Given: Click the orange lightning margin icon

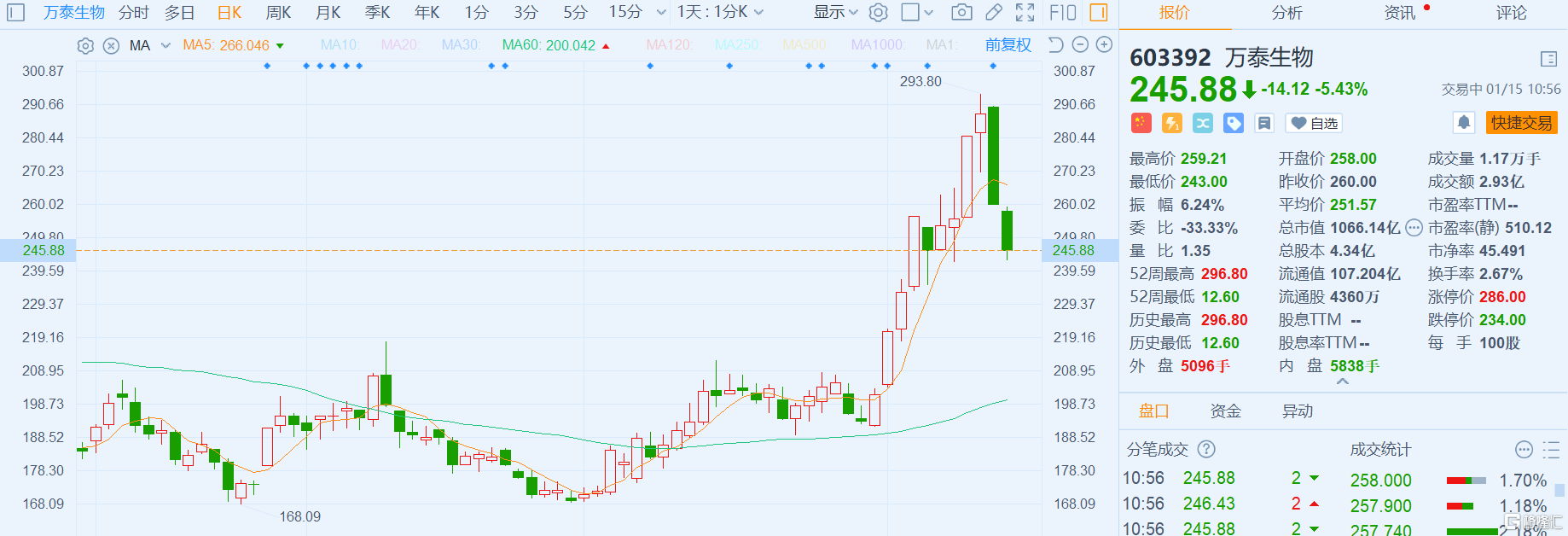Looking at the screenshot, I should pyautogui.click(x=1172, y=123).
